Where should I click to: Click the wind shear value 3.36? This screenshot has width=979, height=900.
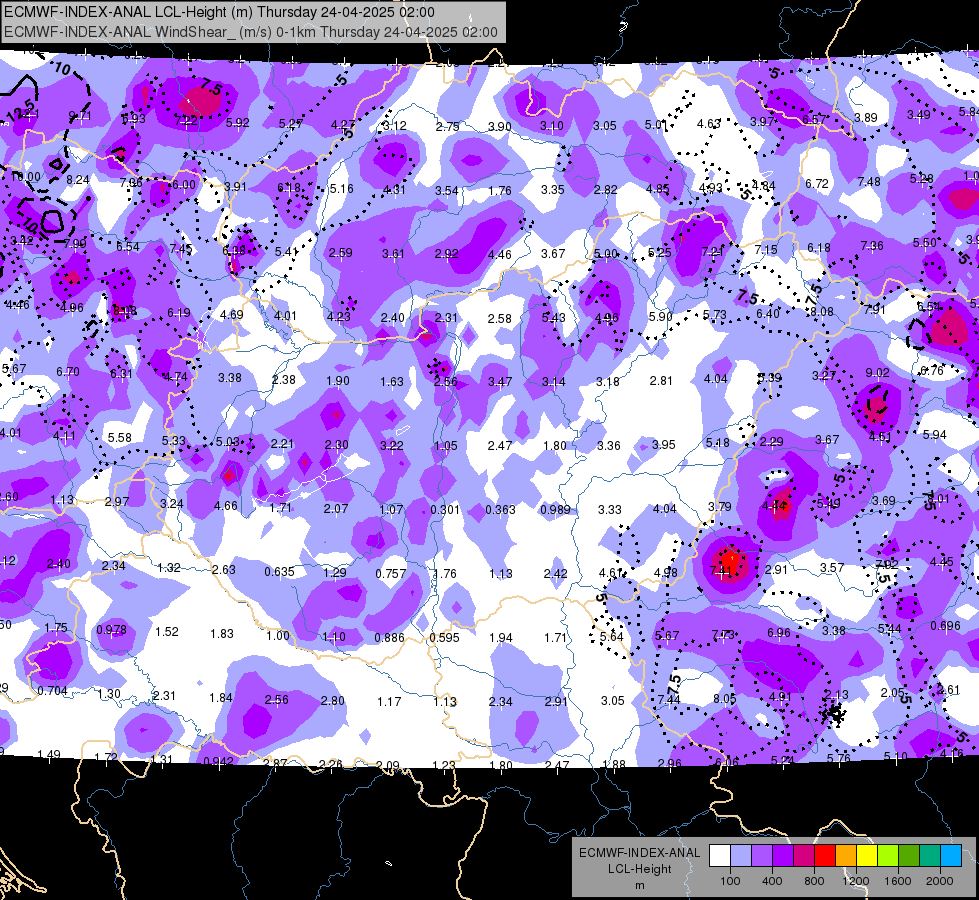click(x=609, y=445)
